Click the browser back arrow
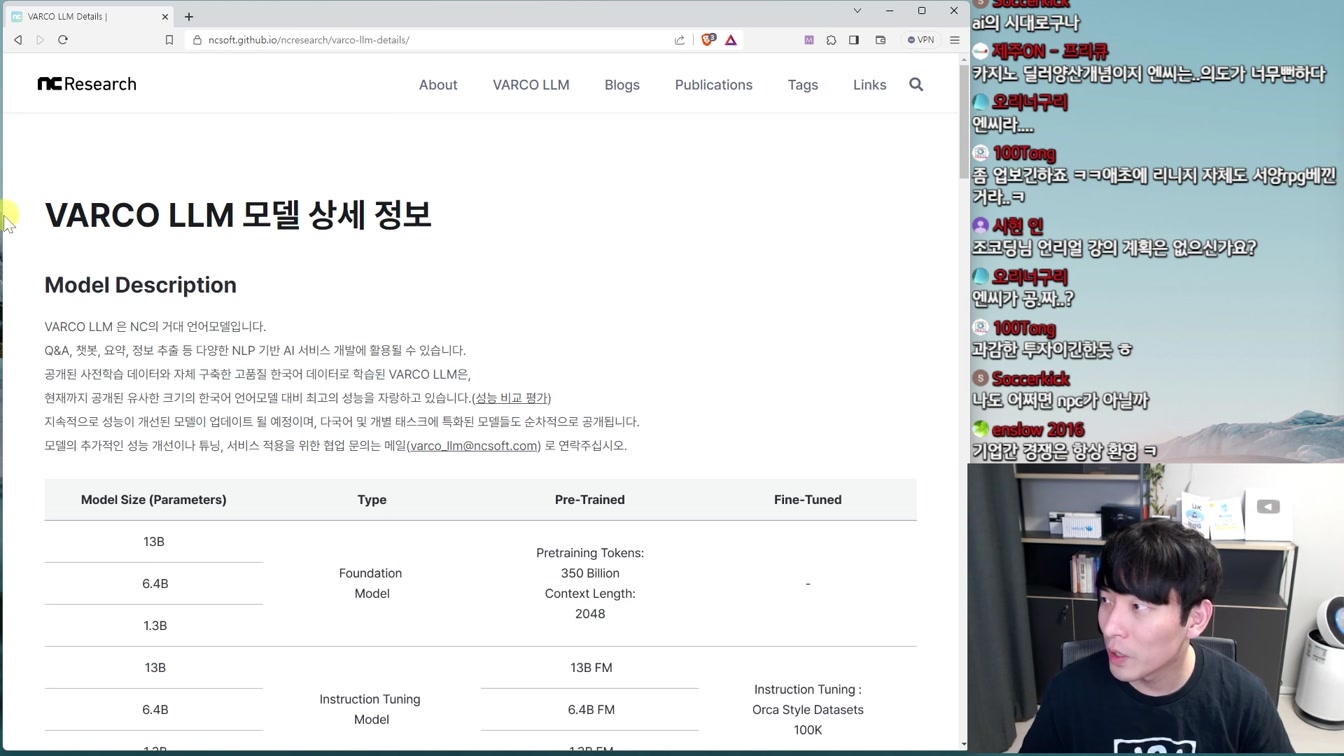This screenshot has width=1344, height=756. pyautogui.click(x=18, y=40)
